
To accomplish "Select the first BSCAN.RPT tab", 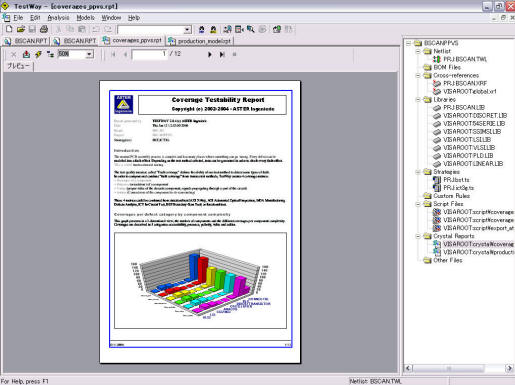I will (x=26, y=41).
